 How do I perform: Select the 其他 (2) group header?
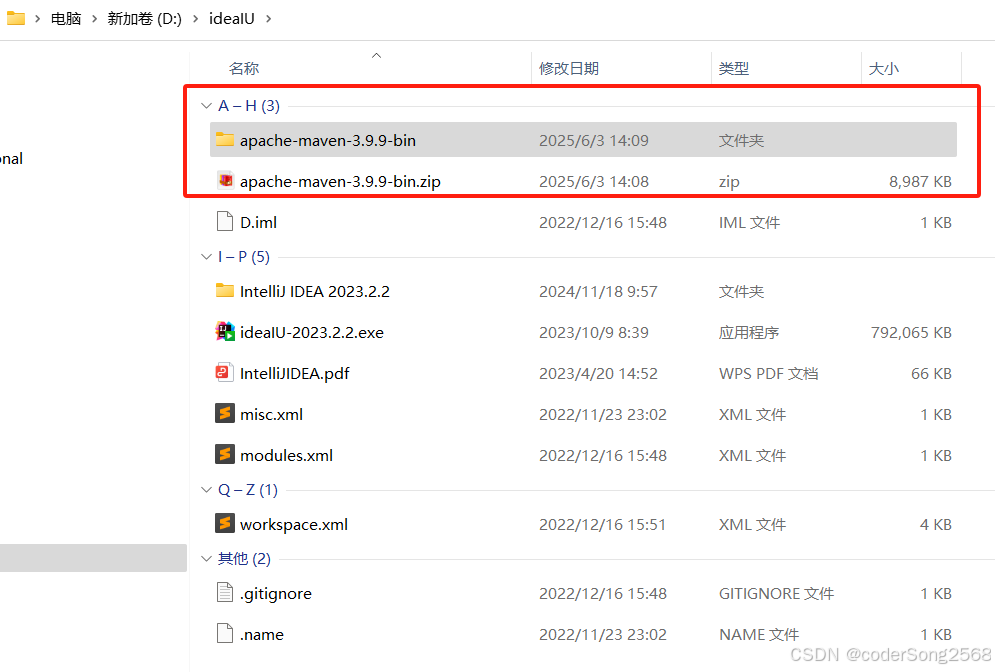coord(244,559)
